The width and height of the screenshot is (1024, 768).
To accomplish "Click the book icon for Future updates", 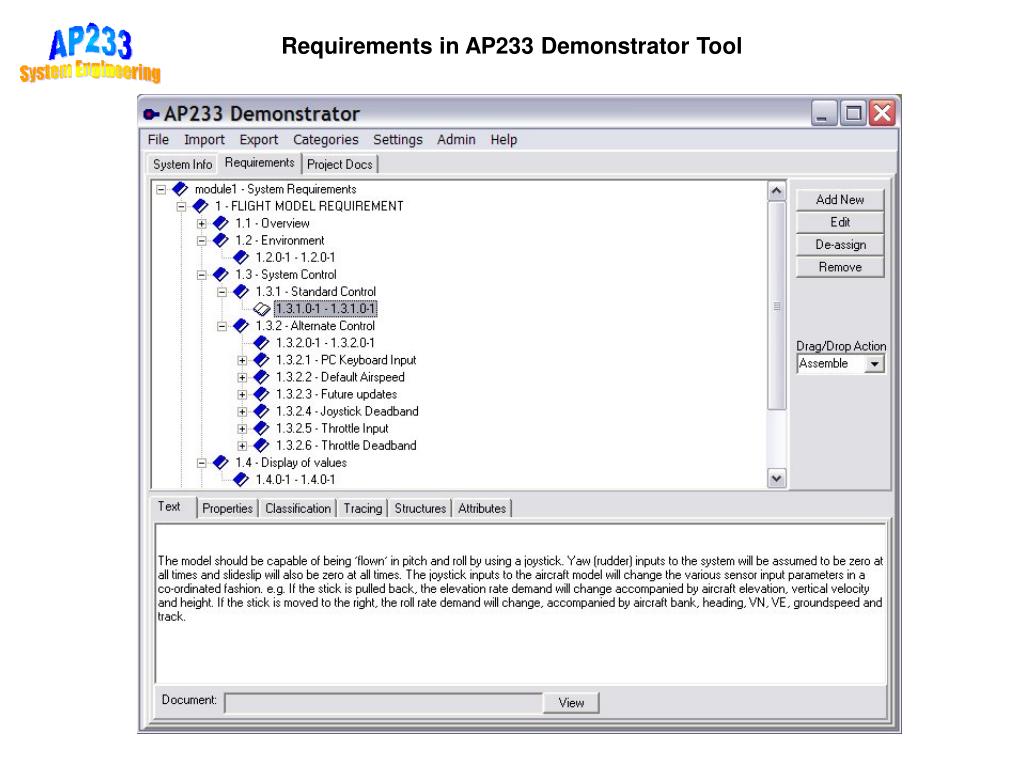I will click(261, 394).
